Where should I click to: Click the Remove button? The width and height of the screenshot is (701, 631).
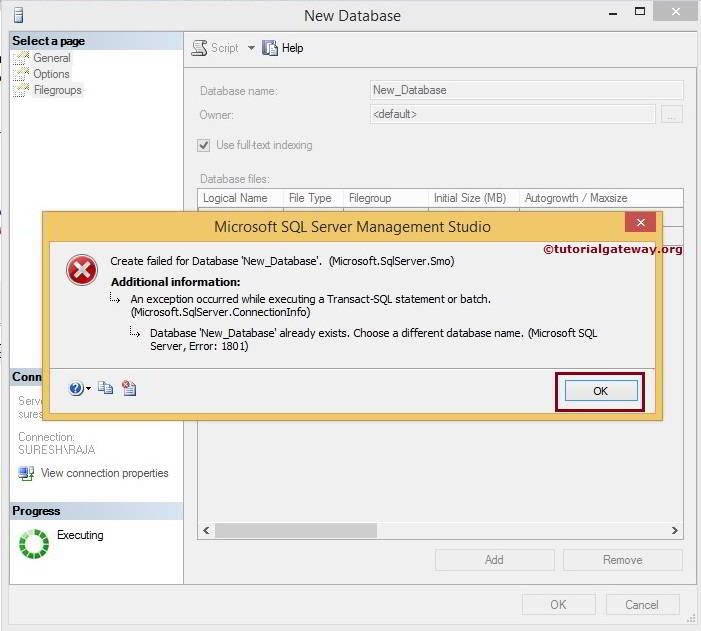coord(623,560)
